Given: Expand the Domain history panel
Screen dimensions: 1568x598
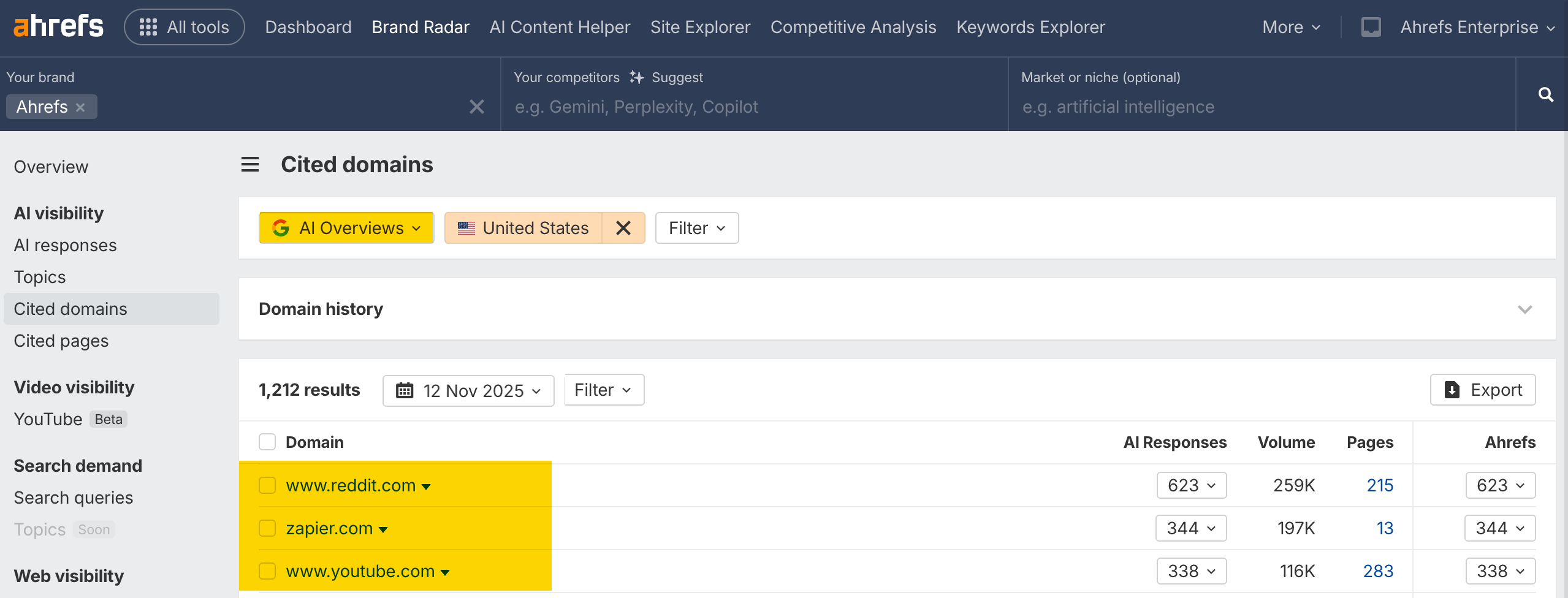Looking at the screenshot, I should pos(1524,309).
